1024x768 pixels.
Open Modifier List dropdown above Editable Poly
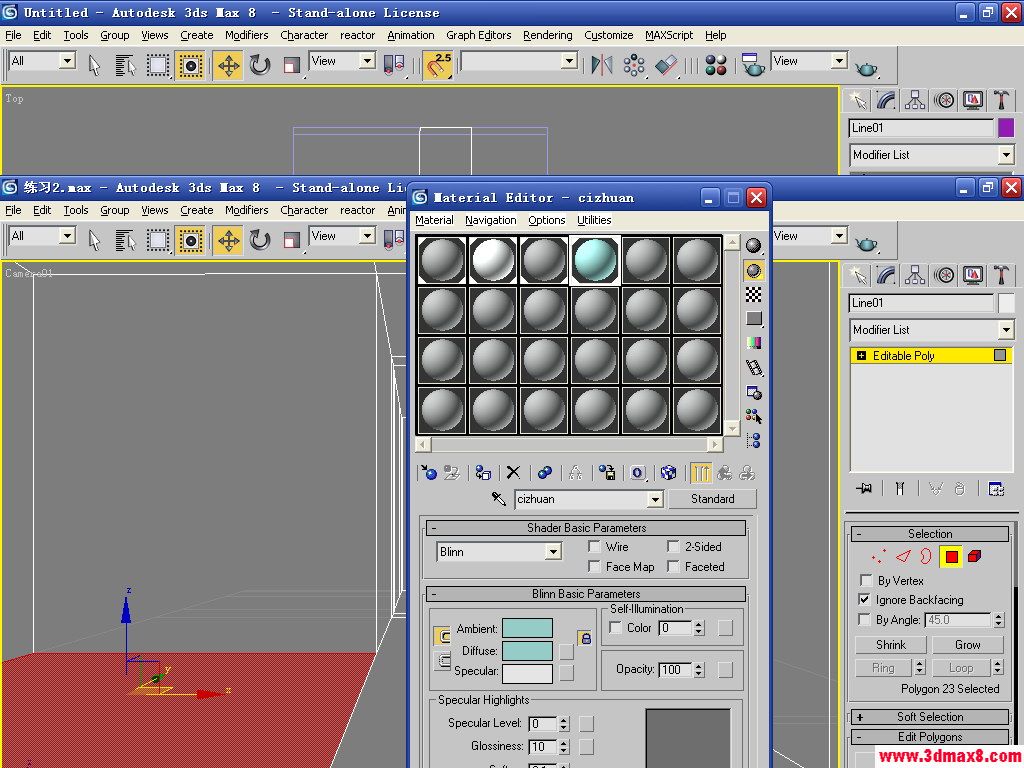pos(1006,330)
